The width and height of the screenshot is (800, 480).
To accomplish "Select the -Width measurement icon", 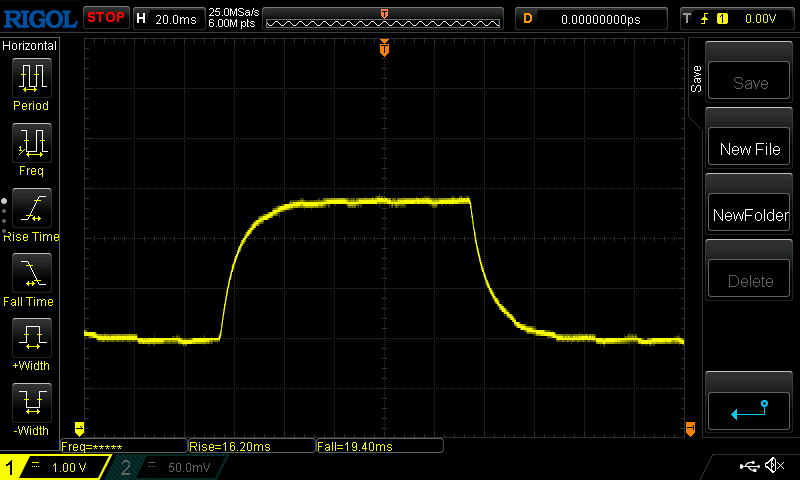I will coord(32,402).
